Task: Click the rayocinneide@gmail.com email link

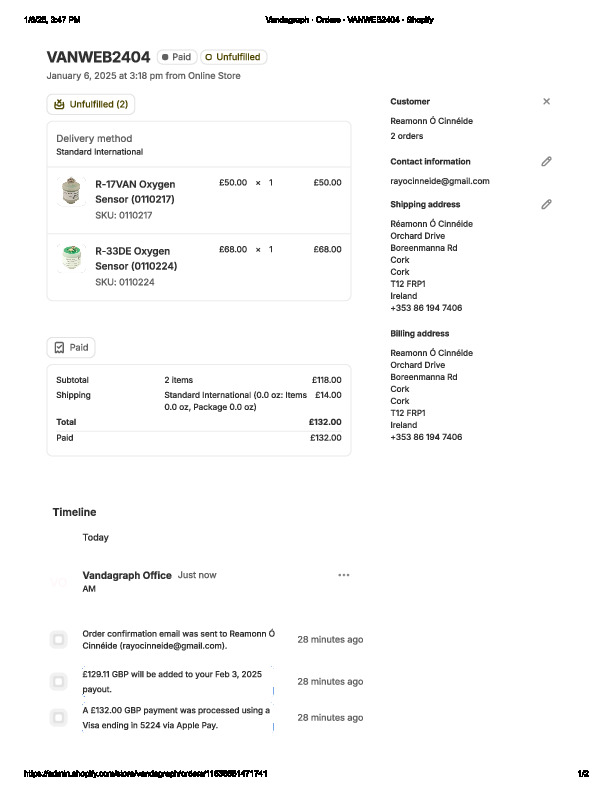Action: pos(439,181)
